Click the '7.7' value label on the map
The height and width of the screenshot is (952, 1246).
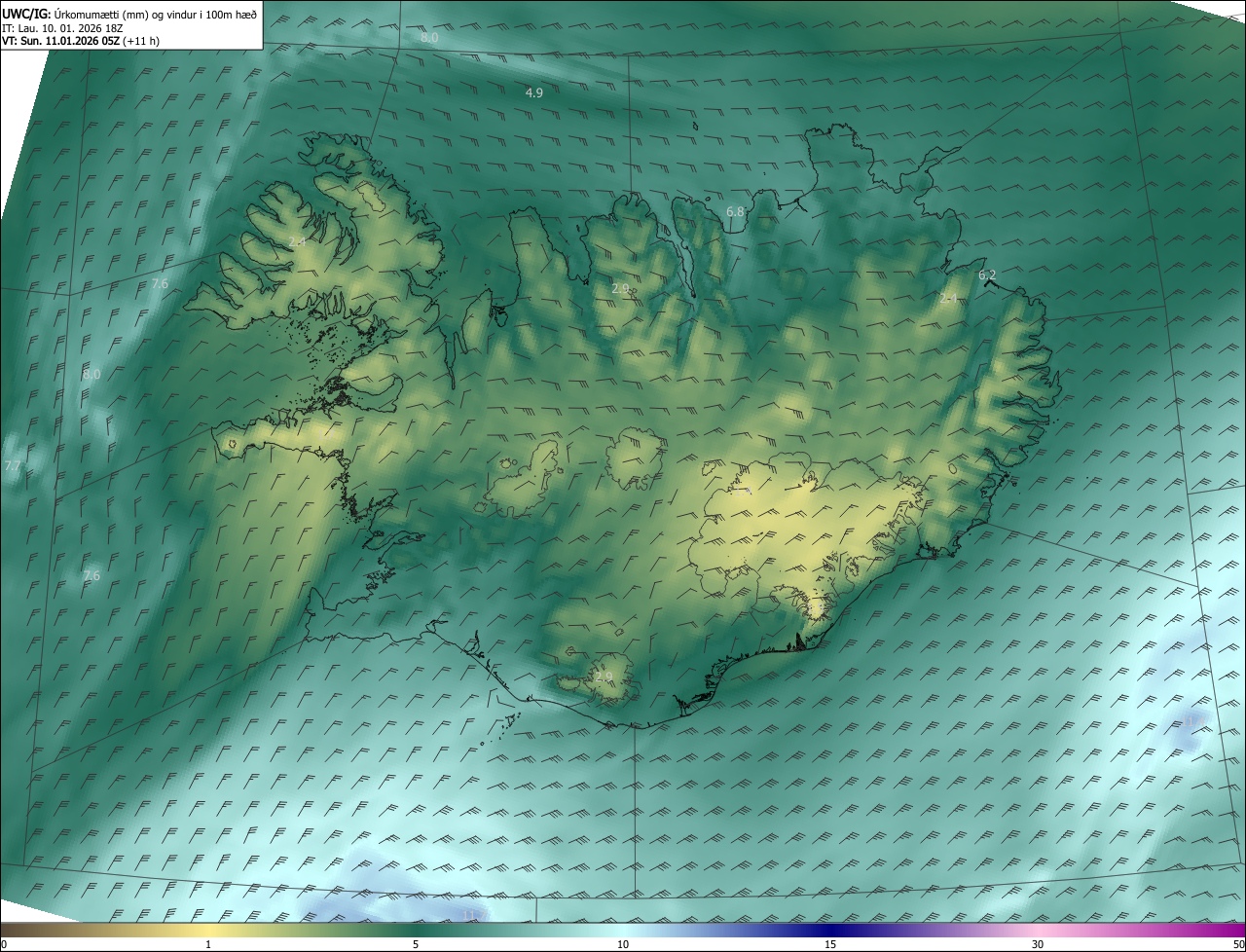tap(13, 466)
